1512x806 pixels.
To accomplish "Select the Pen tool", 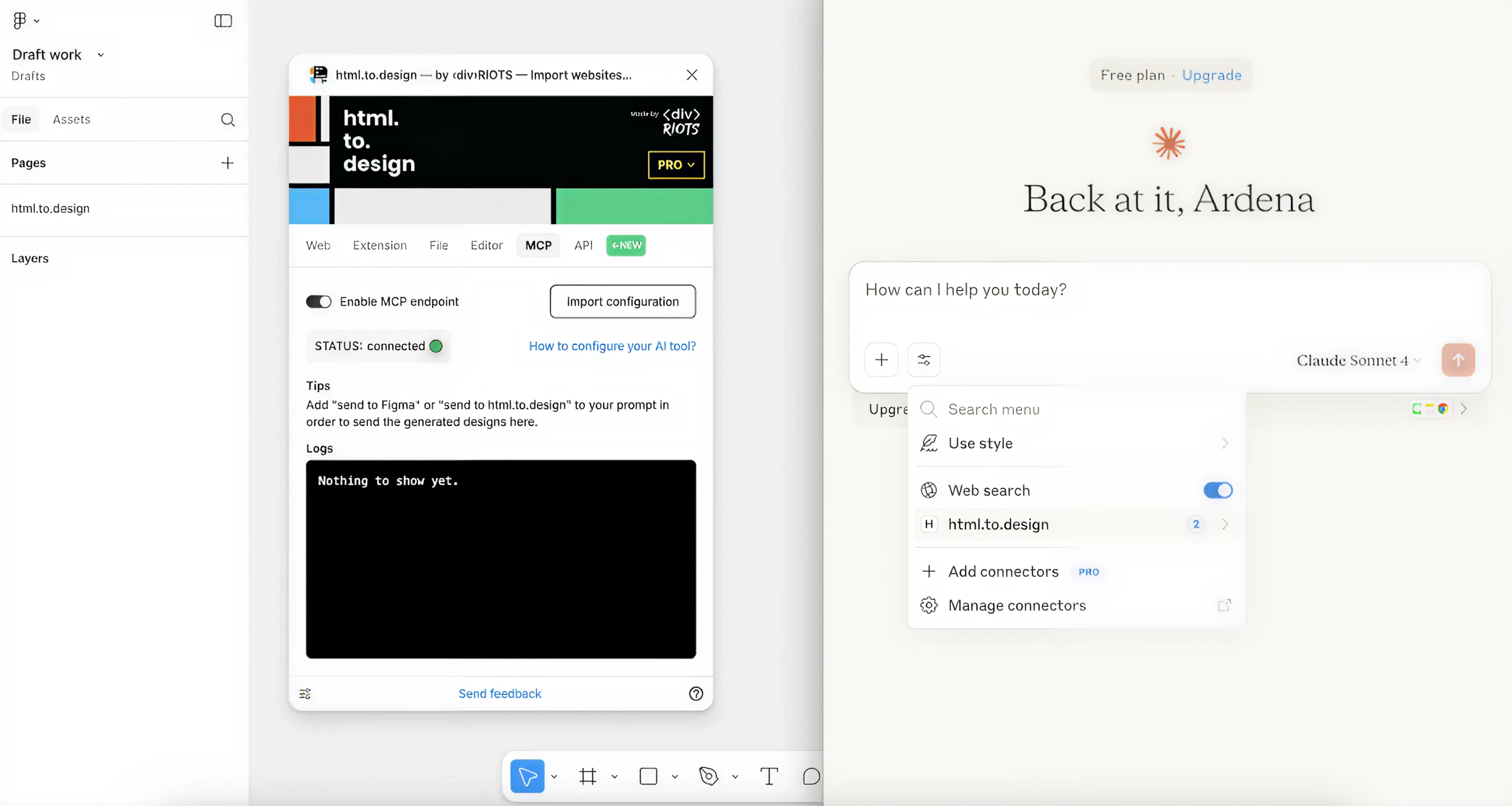I will pos(708,776).
